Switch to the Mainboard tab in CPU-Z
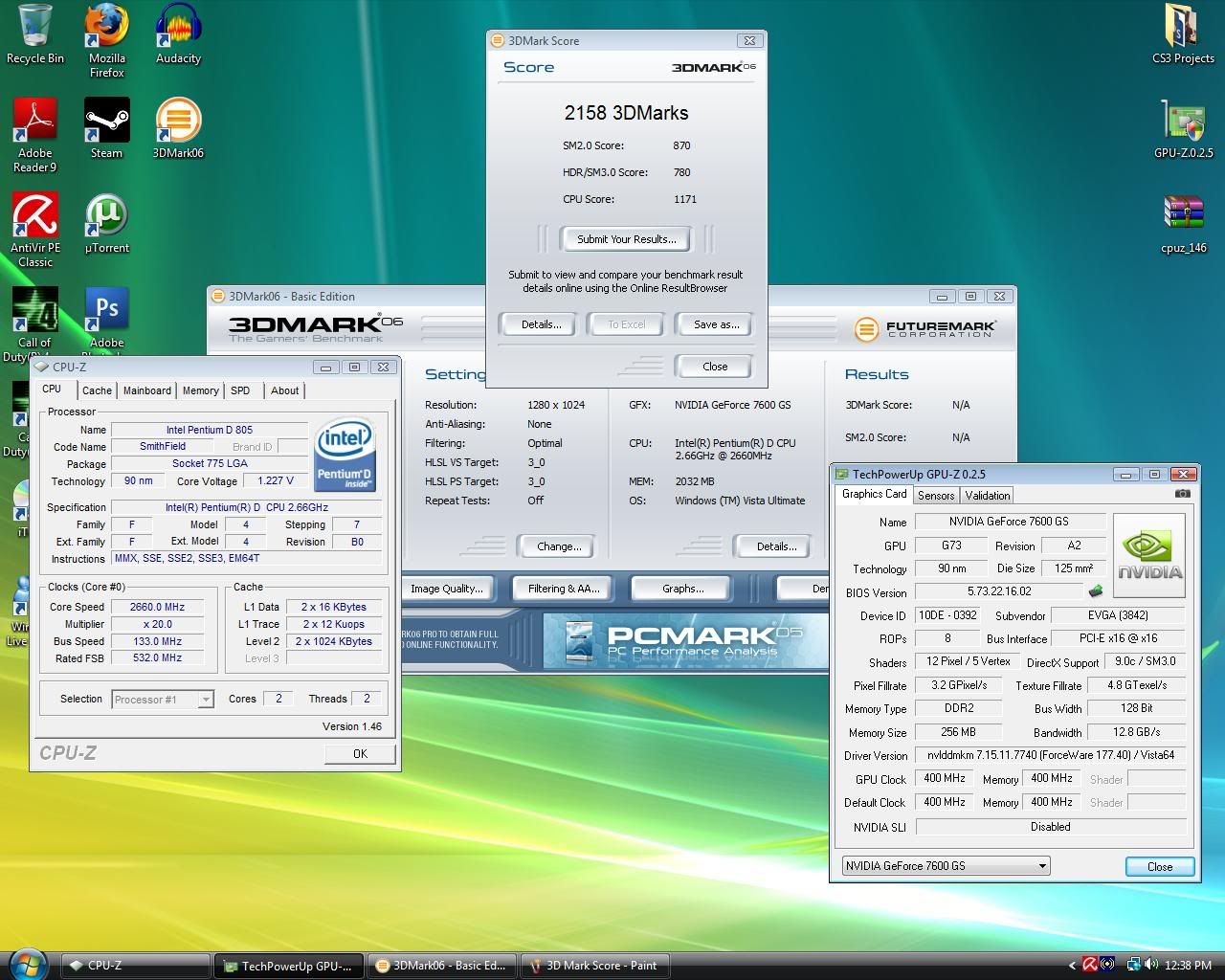1225x980 pixels. point(147,390)
